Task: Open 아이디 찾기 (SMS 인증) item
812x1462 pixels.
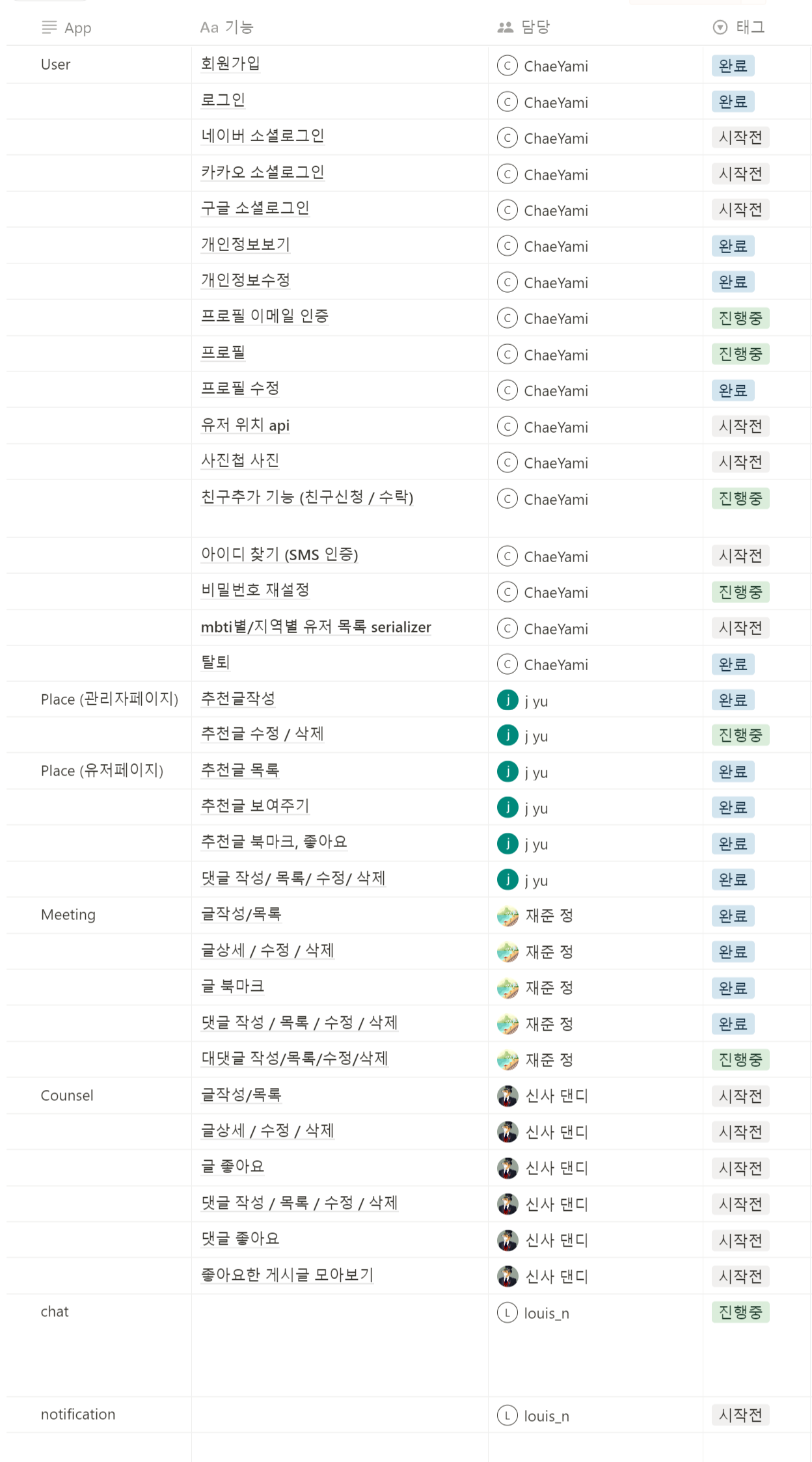Action: (x=280, y=554)
